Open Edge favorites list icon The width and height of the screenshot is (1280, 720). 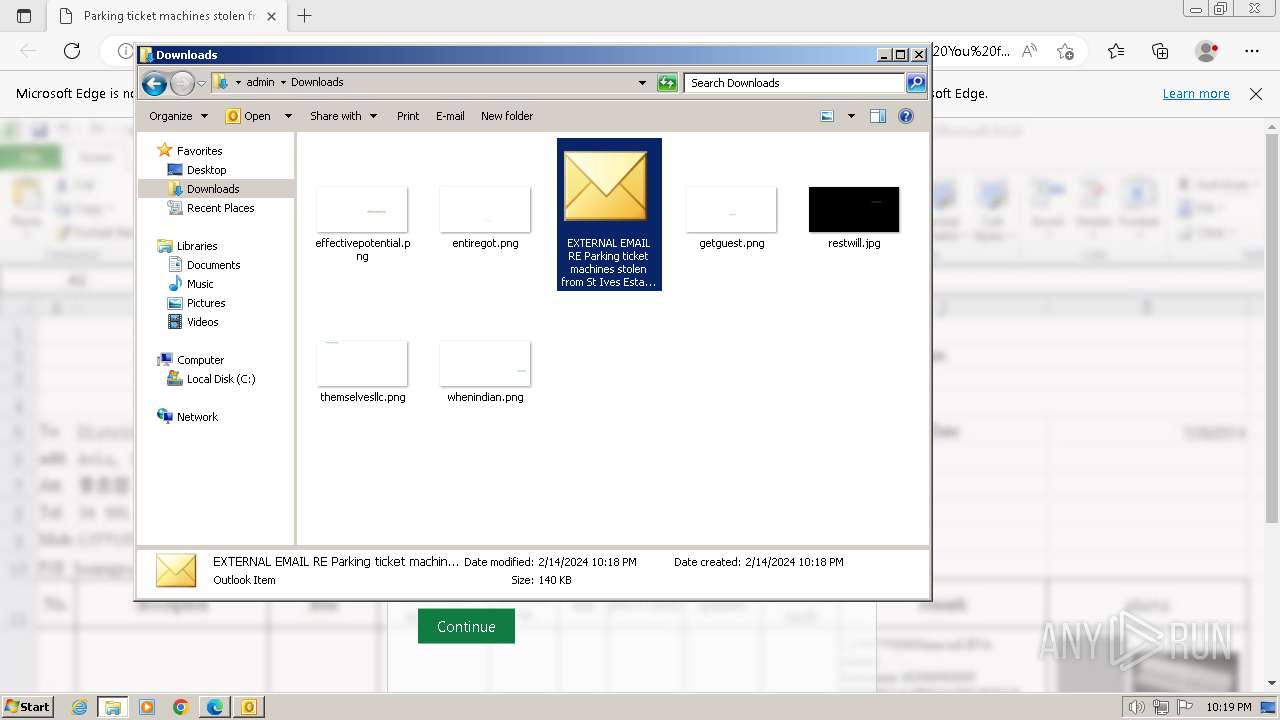(x=1116, y=51)
